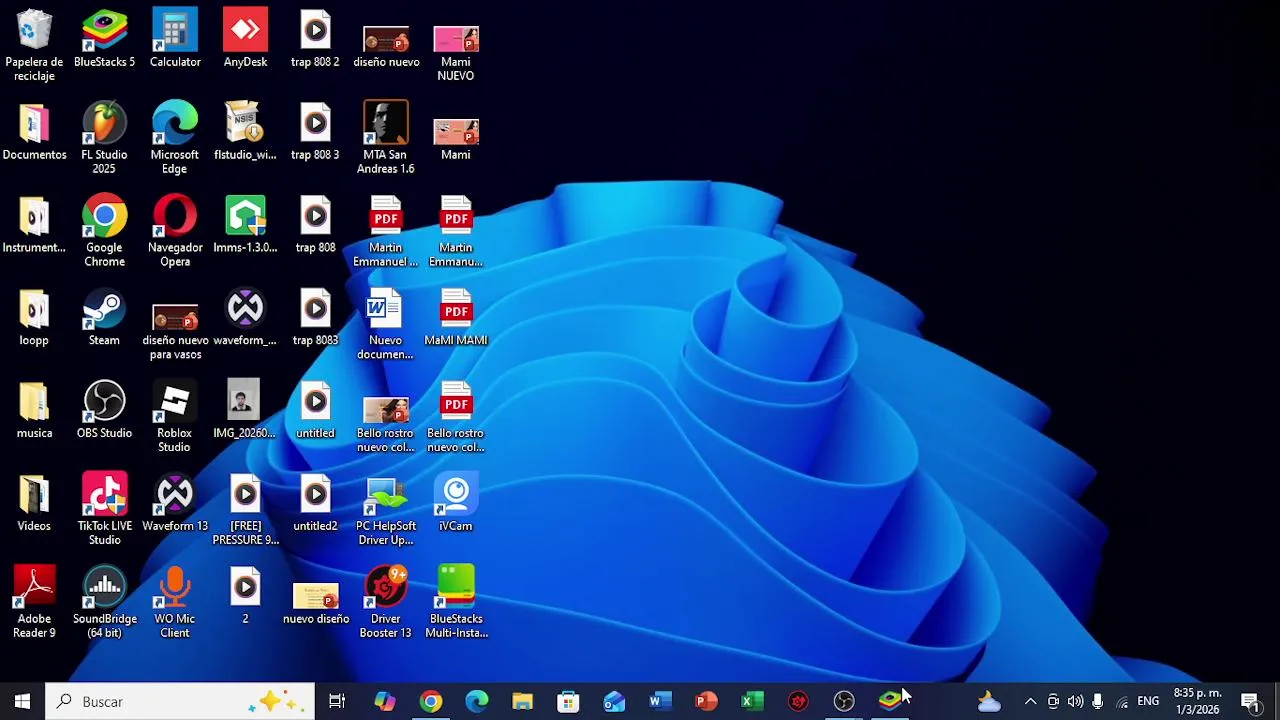1280x720 pixels.
Task: Select the media file named 2
Action: pyautogui.click(x=245, y=596)
